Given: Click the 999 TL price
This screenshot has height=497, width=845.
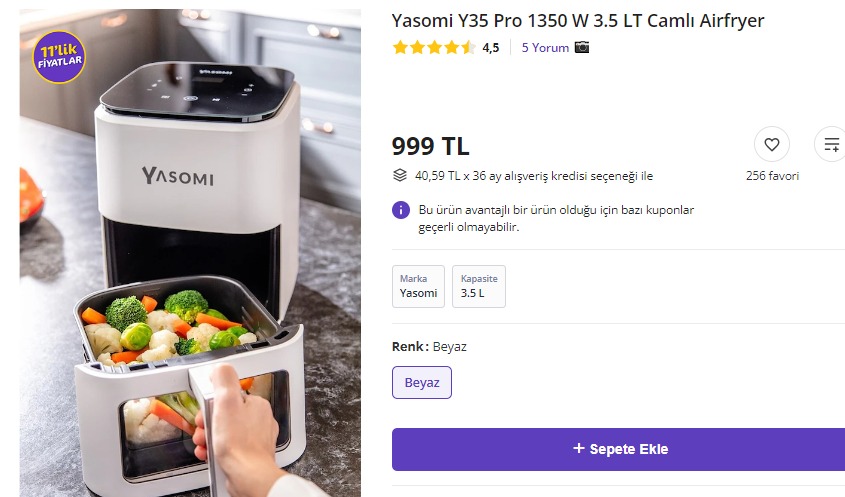Looking at the screenshot, I should pyautogui.click(x=430, y=146).
